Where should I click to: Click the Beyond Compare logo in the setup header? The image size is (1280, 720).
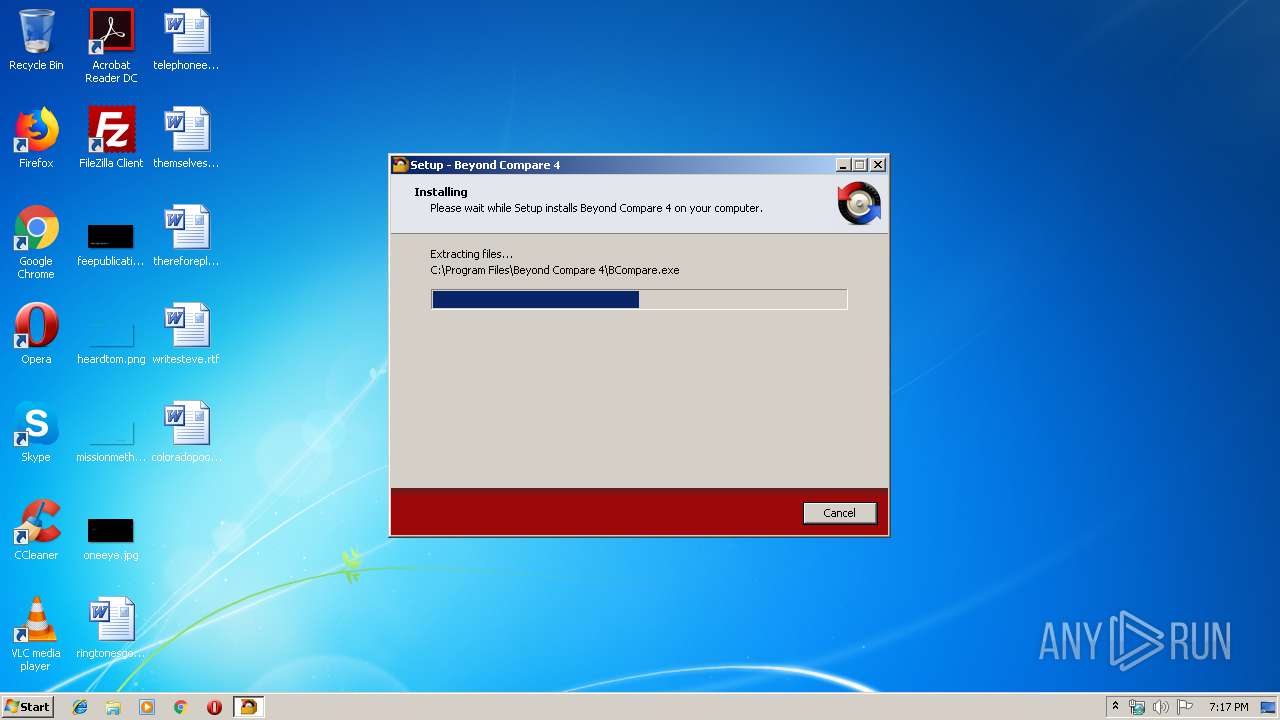click(859, 203)
